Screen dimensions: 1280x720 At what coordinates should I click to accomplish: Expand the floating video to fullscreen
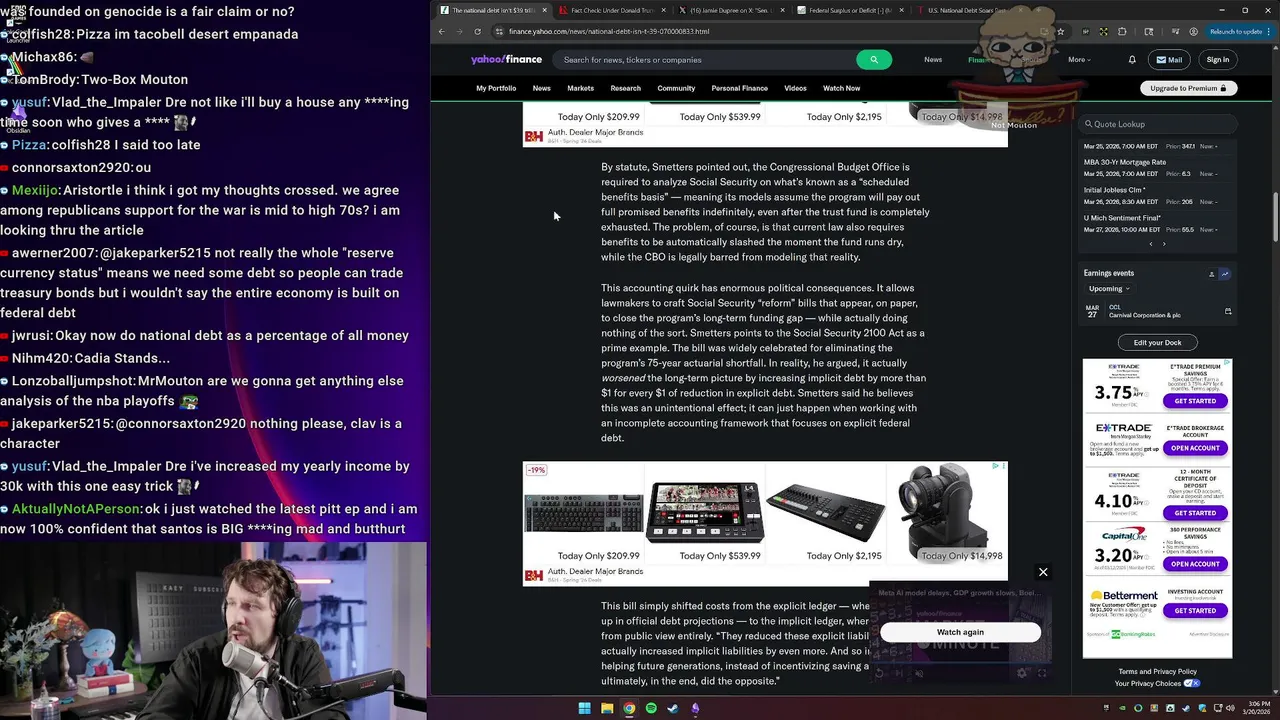(x=1041, y=673)
